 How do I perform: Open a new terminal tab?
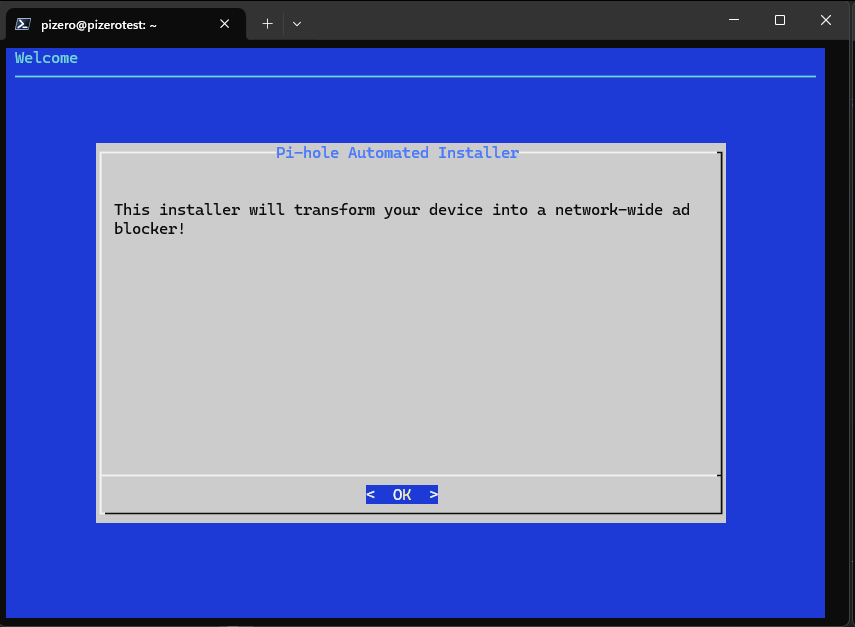(267, 24)
